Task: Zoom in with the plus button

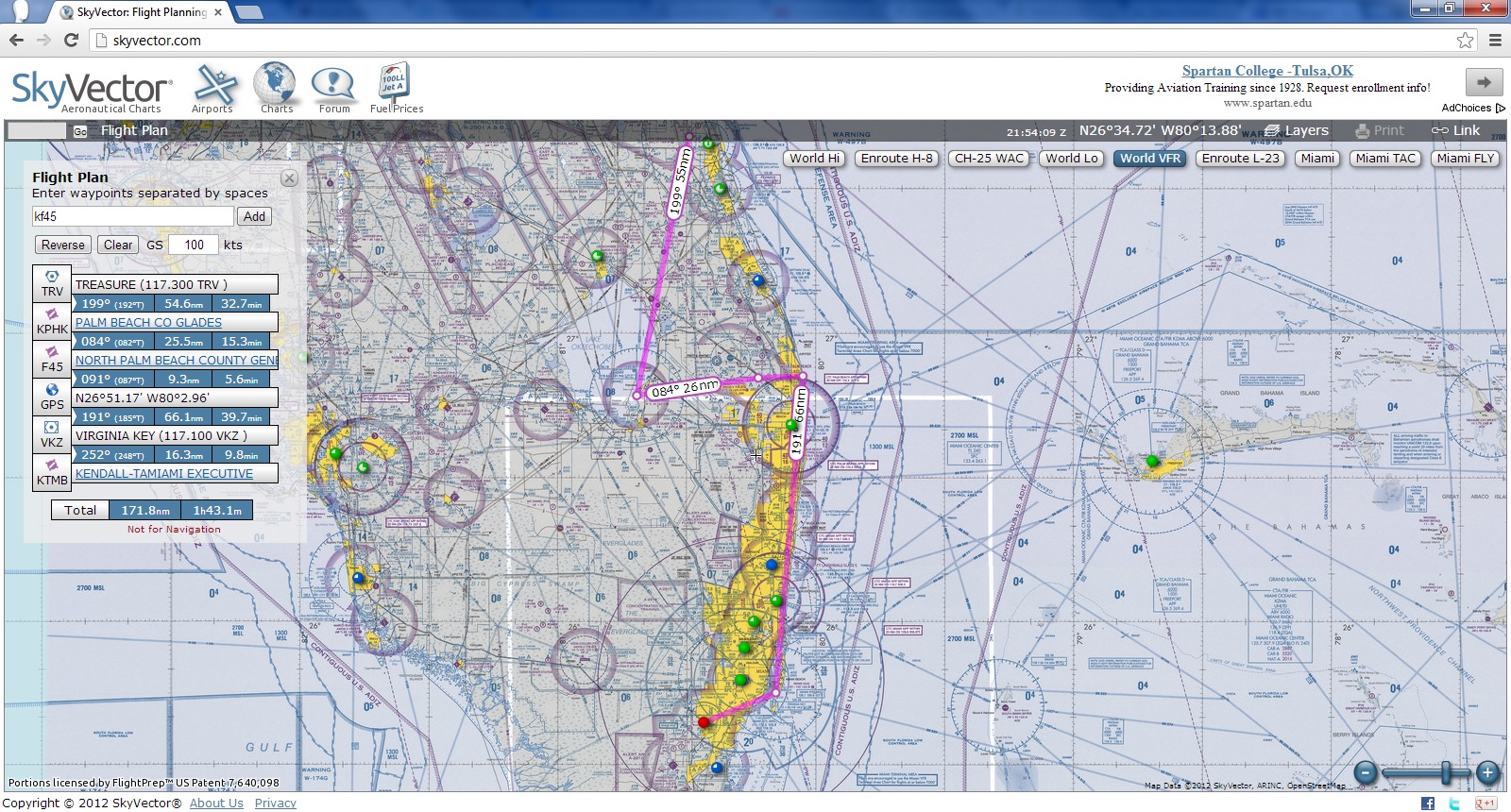Action: (x=1487, y=772)
